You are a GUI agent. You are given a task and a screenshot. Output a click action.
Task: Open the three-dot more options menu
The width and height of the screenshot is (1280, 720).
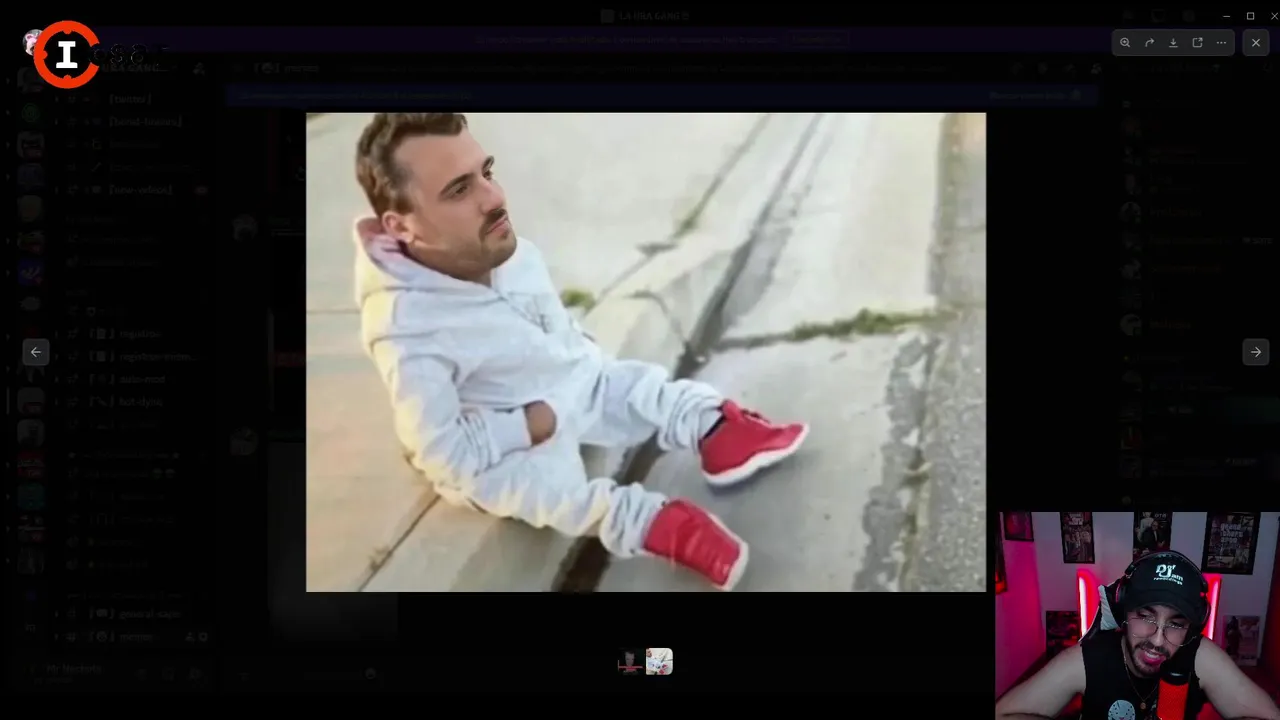pos(1221,43)
